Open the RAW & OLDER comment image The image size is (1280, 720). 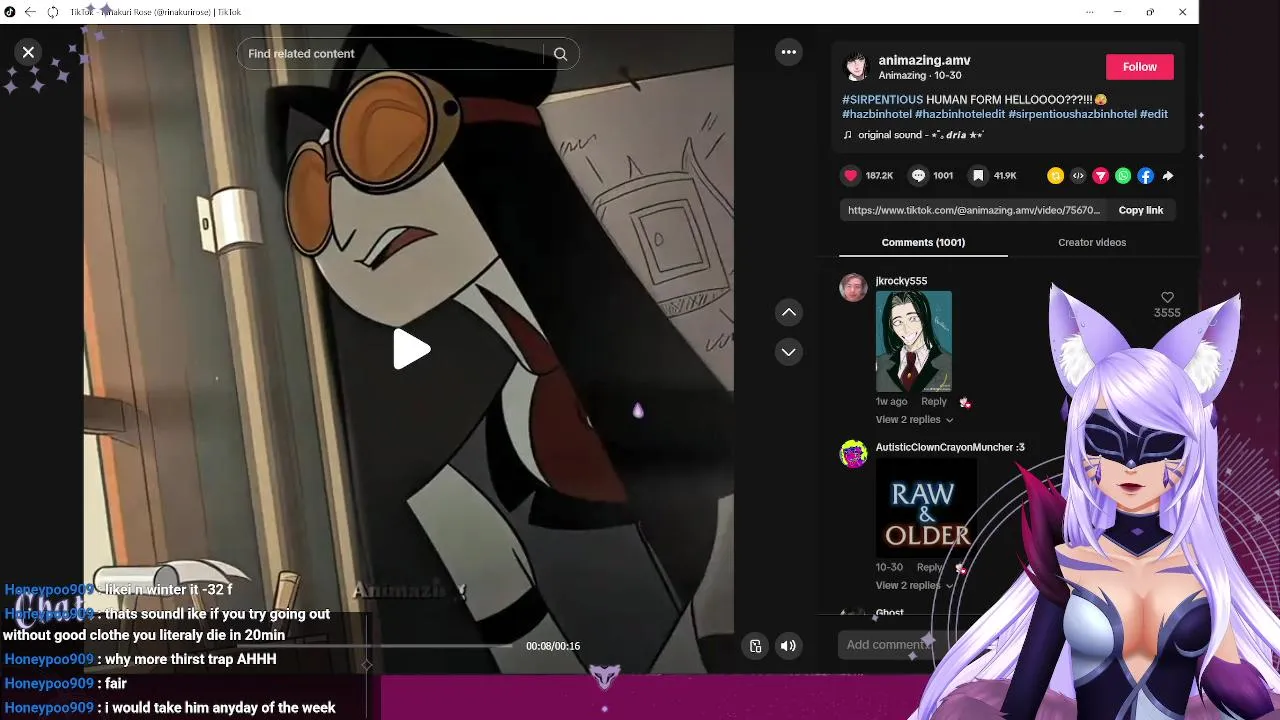click(926, 508)
